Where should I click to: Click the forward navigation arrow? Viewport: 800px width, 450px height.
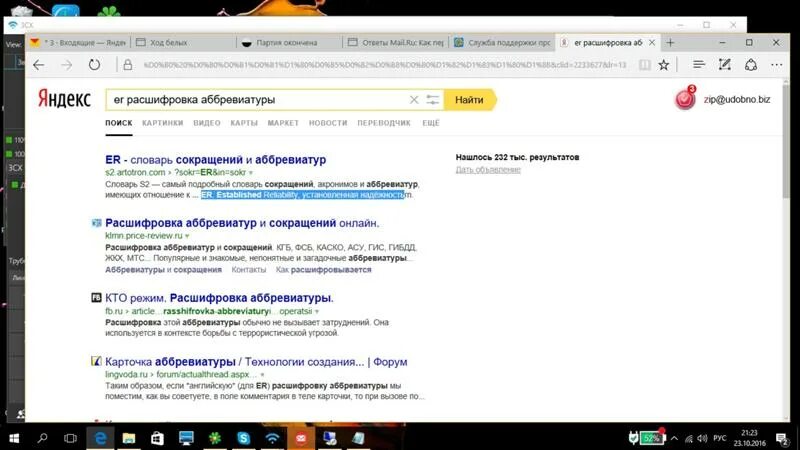point(66,65)
